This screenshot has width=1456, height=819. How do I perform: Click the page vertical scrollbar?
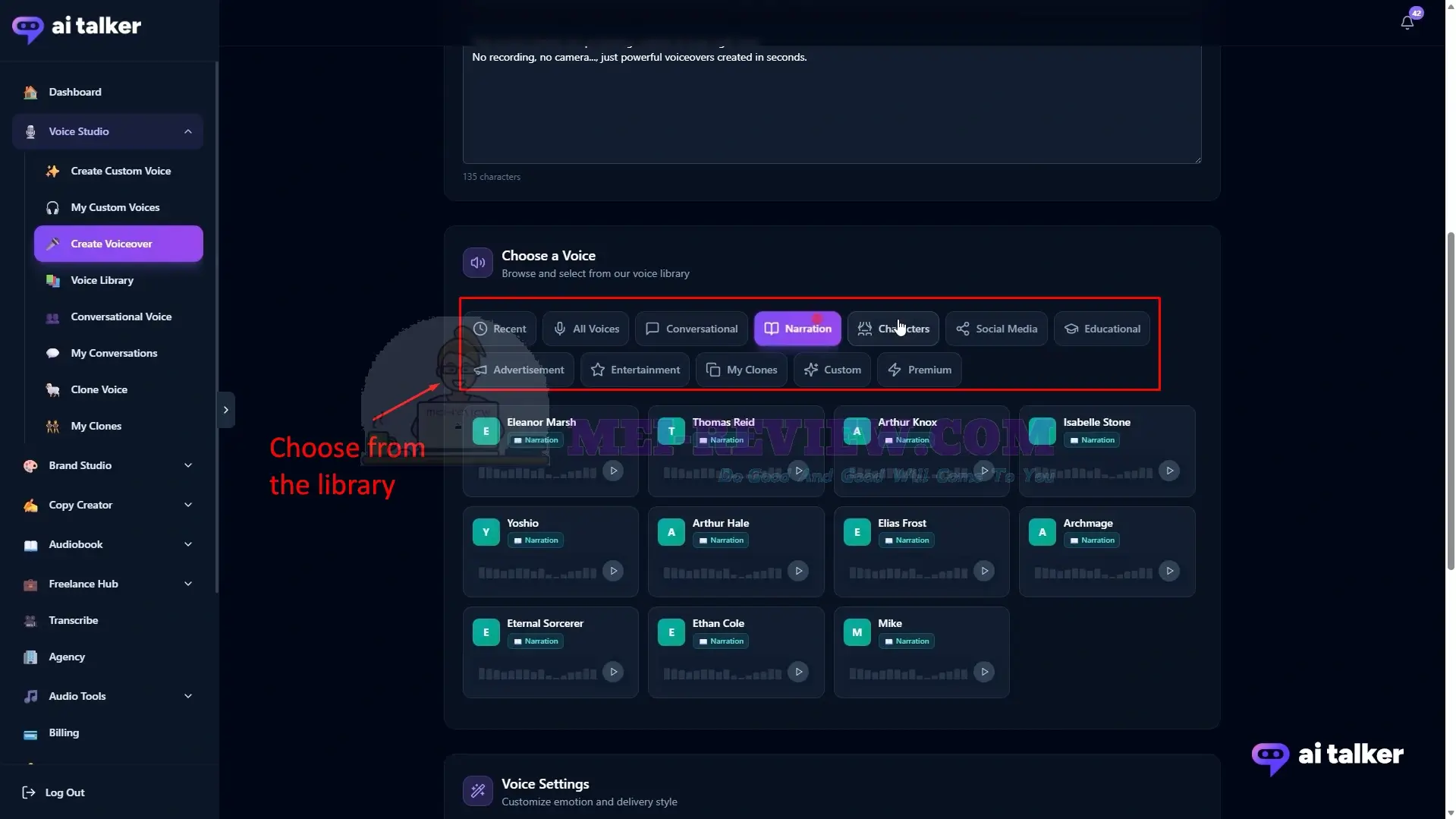click(1450, 401)
